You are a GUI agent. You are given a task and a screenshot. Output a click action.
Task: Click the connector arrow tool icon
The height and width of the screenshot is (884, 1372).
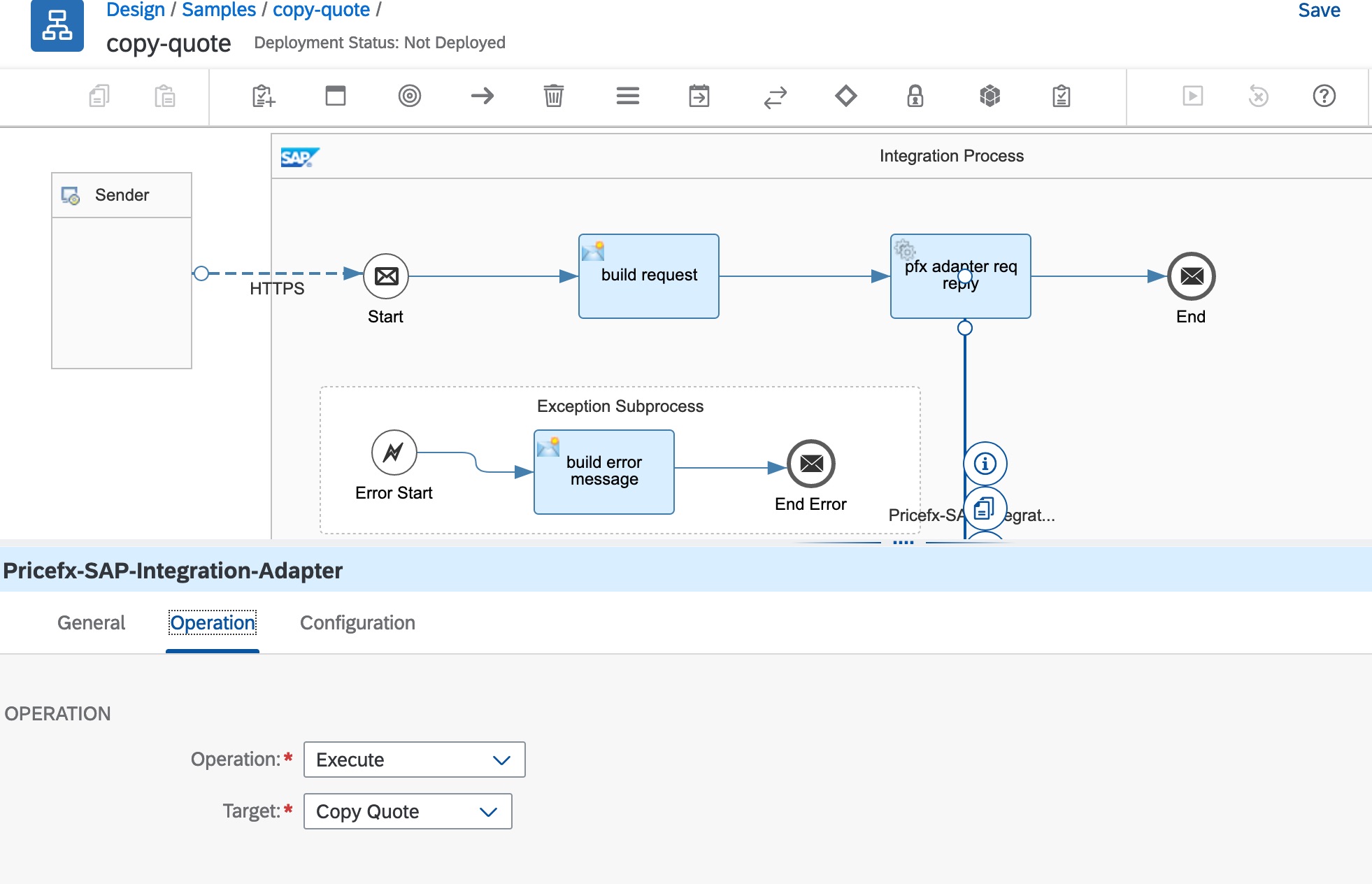point(483,96)
